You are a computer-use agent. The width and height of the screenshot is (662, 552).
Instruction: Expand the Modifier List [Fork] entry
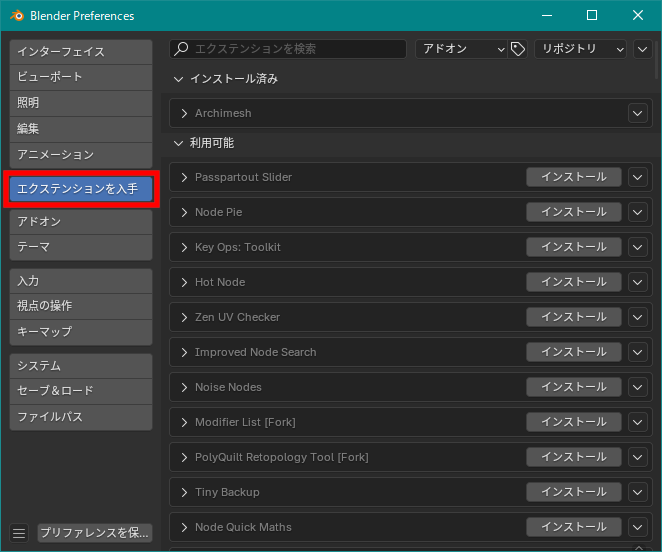point(184,423)
